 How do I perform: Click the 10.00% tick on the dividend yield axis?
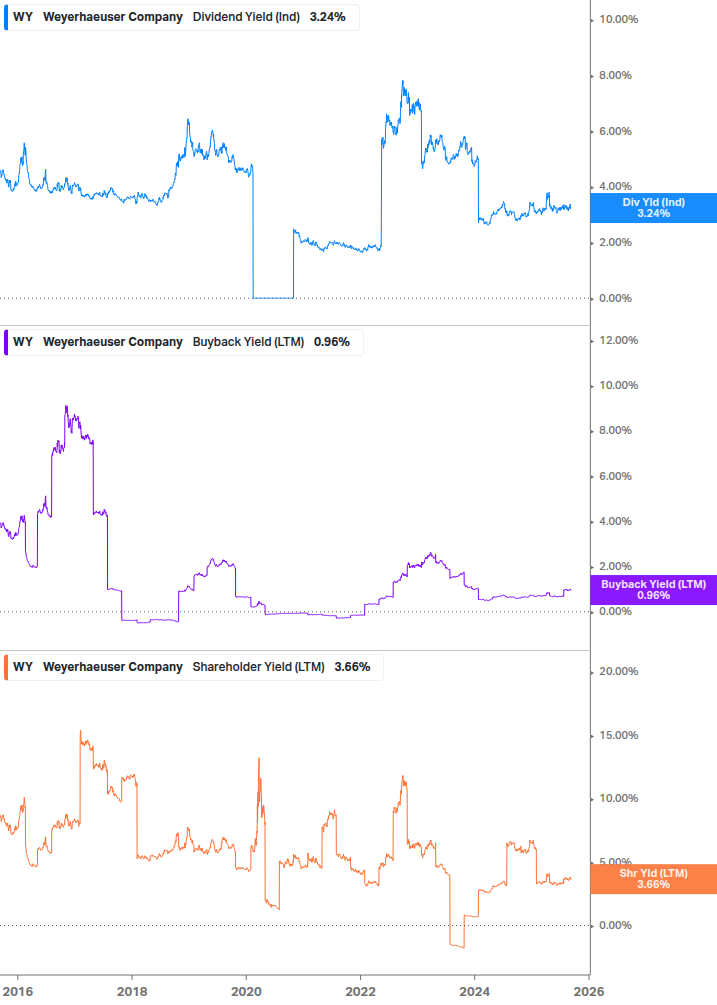[618, 20]
